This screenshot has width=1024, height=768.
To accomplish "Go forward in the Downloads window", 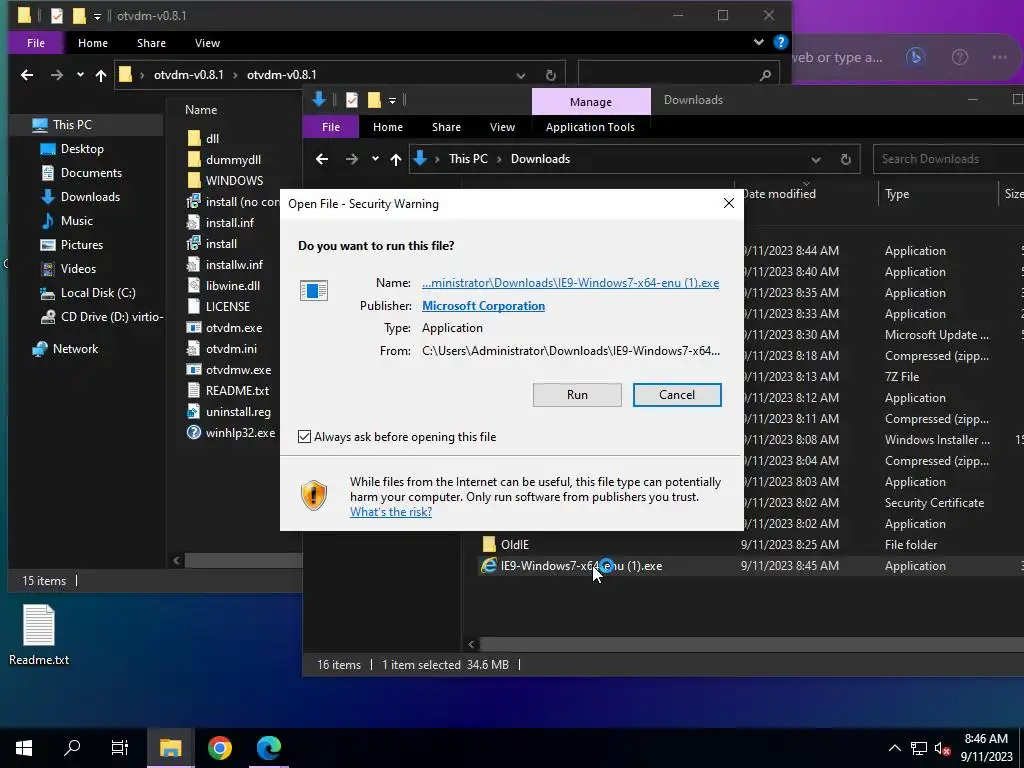I will 351,159.
